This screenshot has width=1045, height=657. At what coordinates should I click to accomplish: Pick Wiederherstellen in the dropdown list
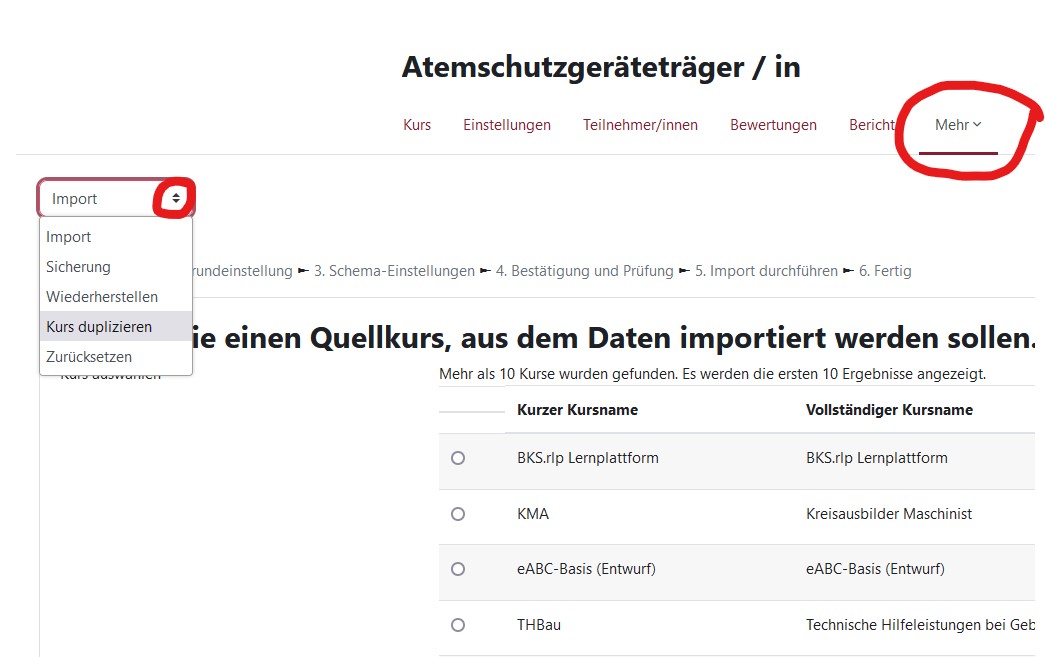tap(102, 297)
